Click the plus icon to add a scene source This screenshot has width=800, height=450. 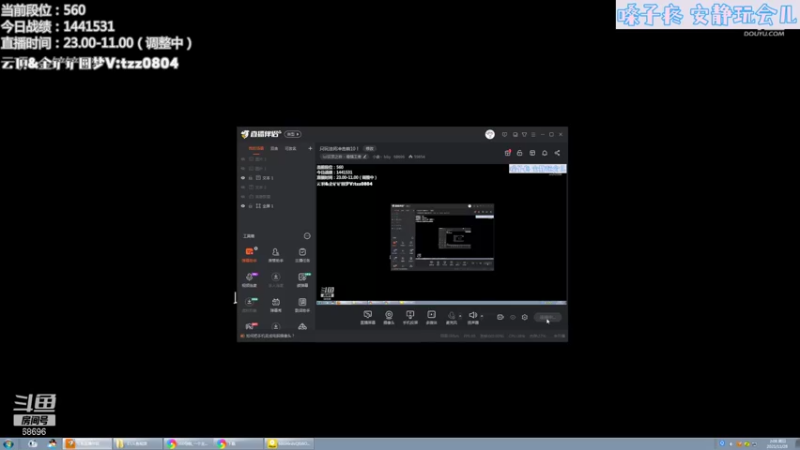(310, 148)
